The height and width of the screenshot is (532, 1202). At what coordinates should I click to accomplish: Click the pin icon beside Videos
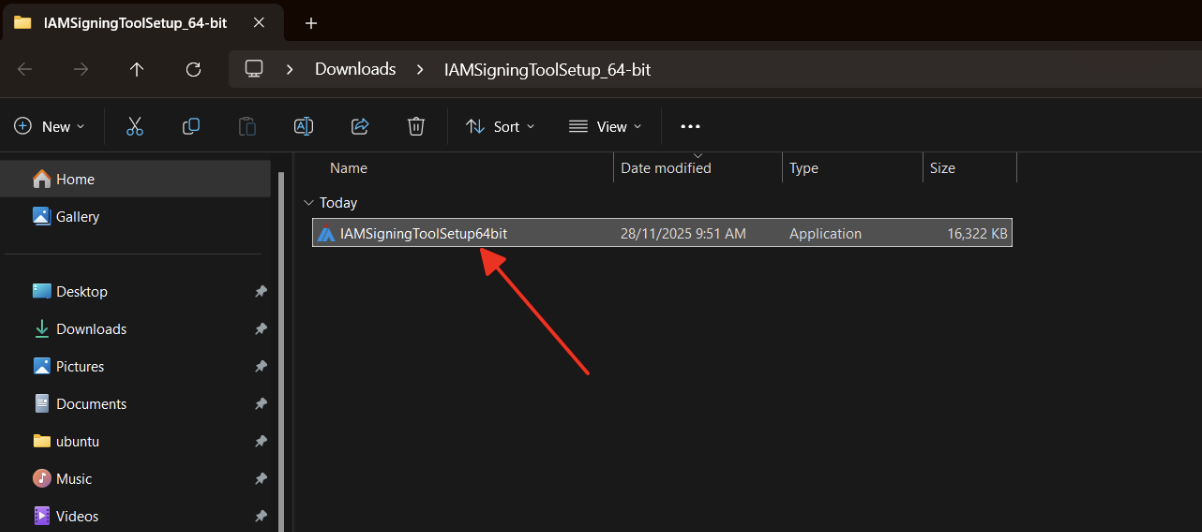click(260, 516)
